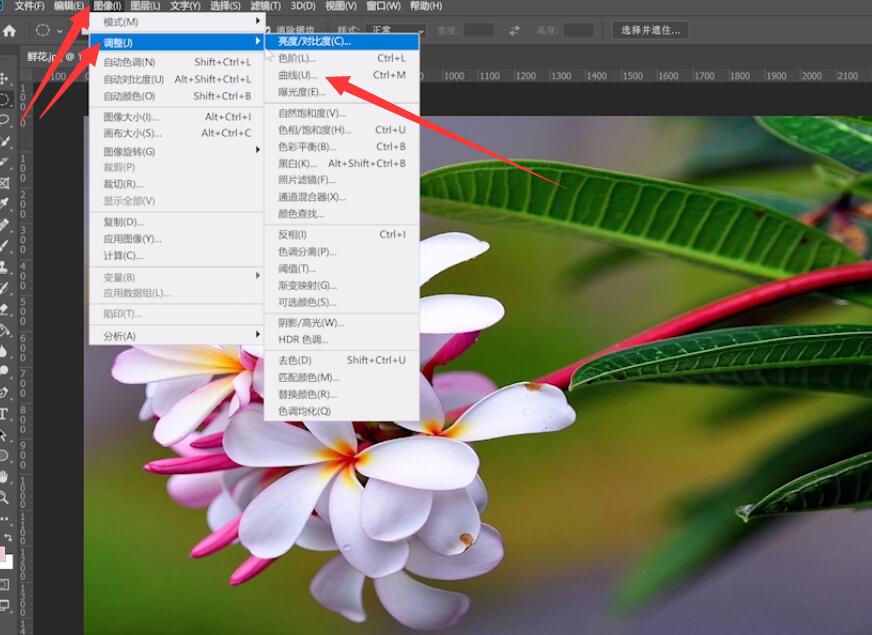
Task: Select the Type tool
Action: click(4, 414)
